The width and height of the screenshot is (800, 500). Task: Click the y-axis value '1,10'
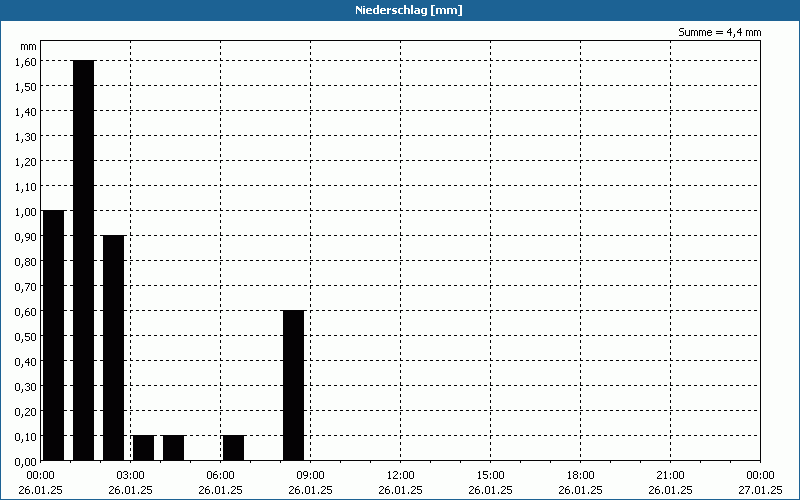pyautogui.click(x=26, y=186)
